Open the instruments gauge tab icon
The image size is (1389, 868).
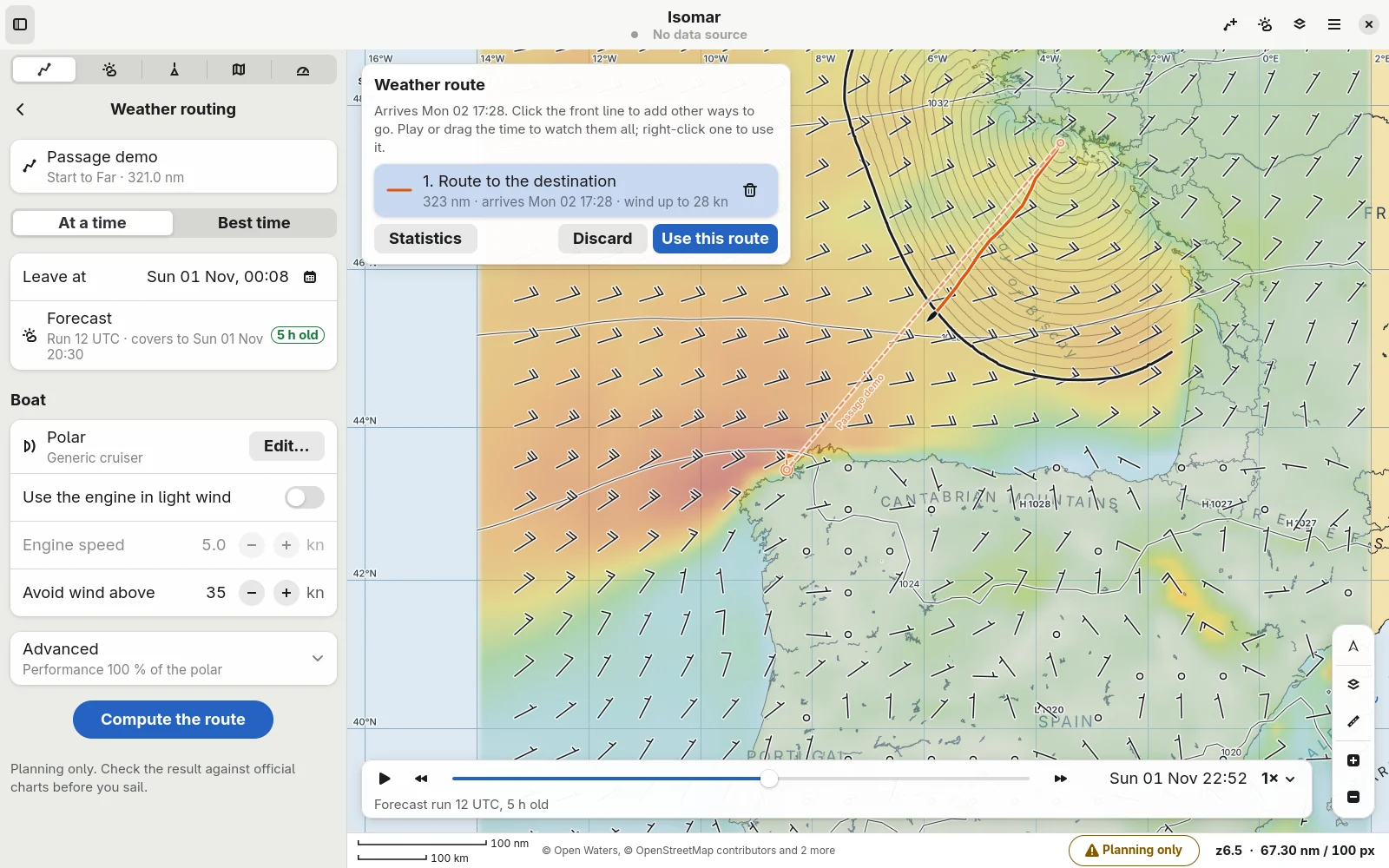click(x=303, y=69)
